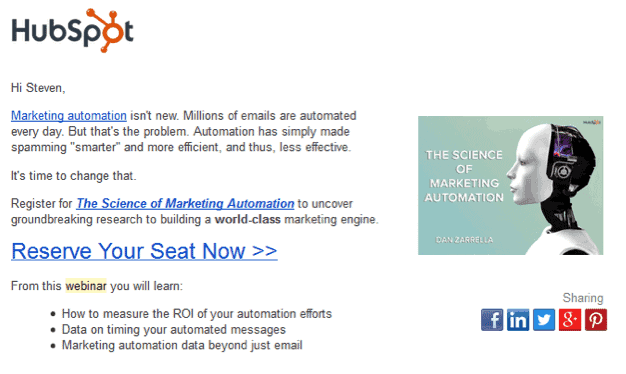Share via LinkedIn icon

tap(518, 320)
